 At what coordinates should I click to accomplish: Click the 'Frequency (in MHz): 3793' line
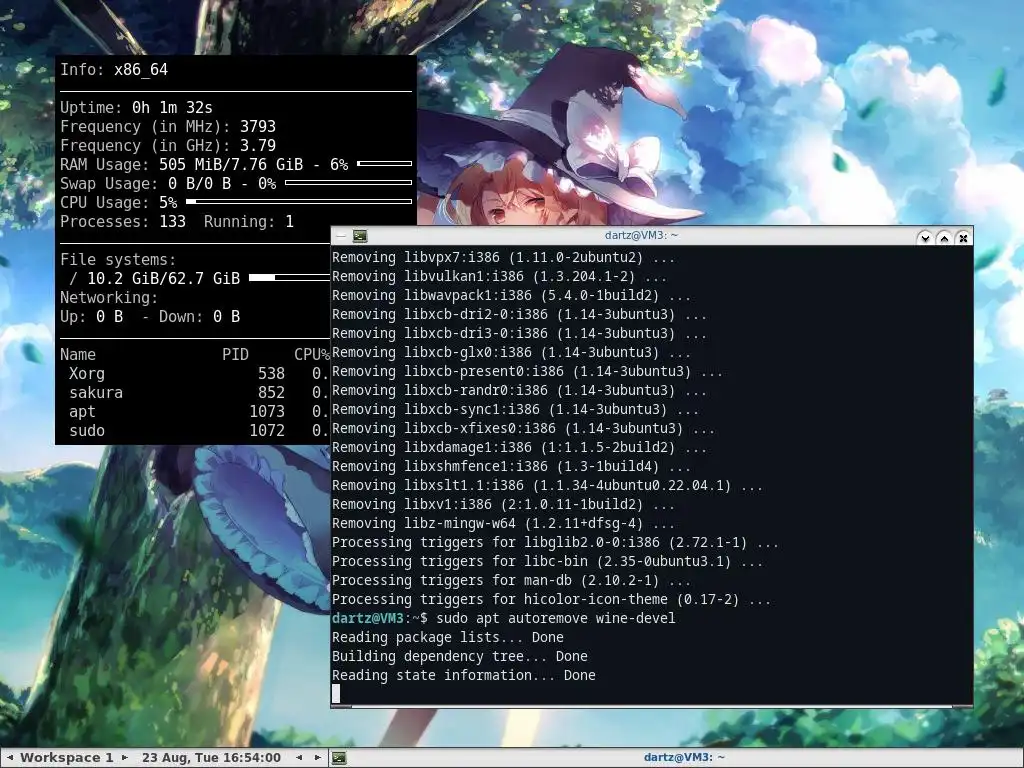pyautogui.click(x=168, y=126)
